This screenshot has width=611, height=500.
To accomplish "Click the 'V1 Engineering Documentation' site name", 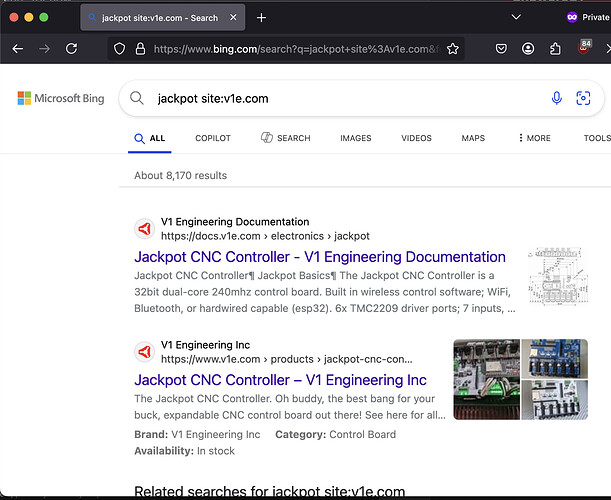I will (235, 222).
